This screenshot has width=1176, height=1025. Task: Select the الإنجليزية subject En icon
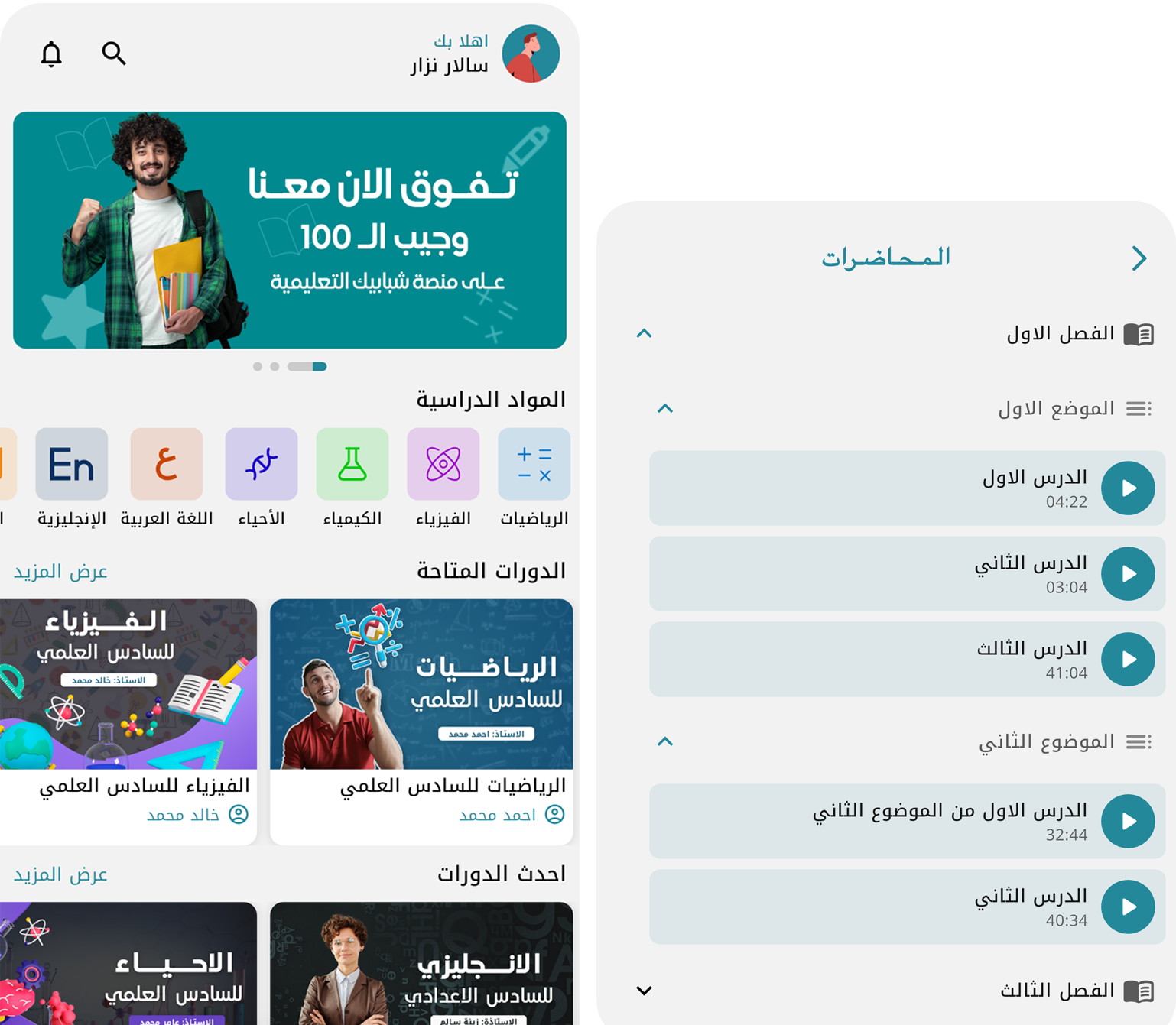(x=72, y=464)
